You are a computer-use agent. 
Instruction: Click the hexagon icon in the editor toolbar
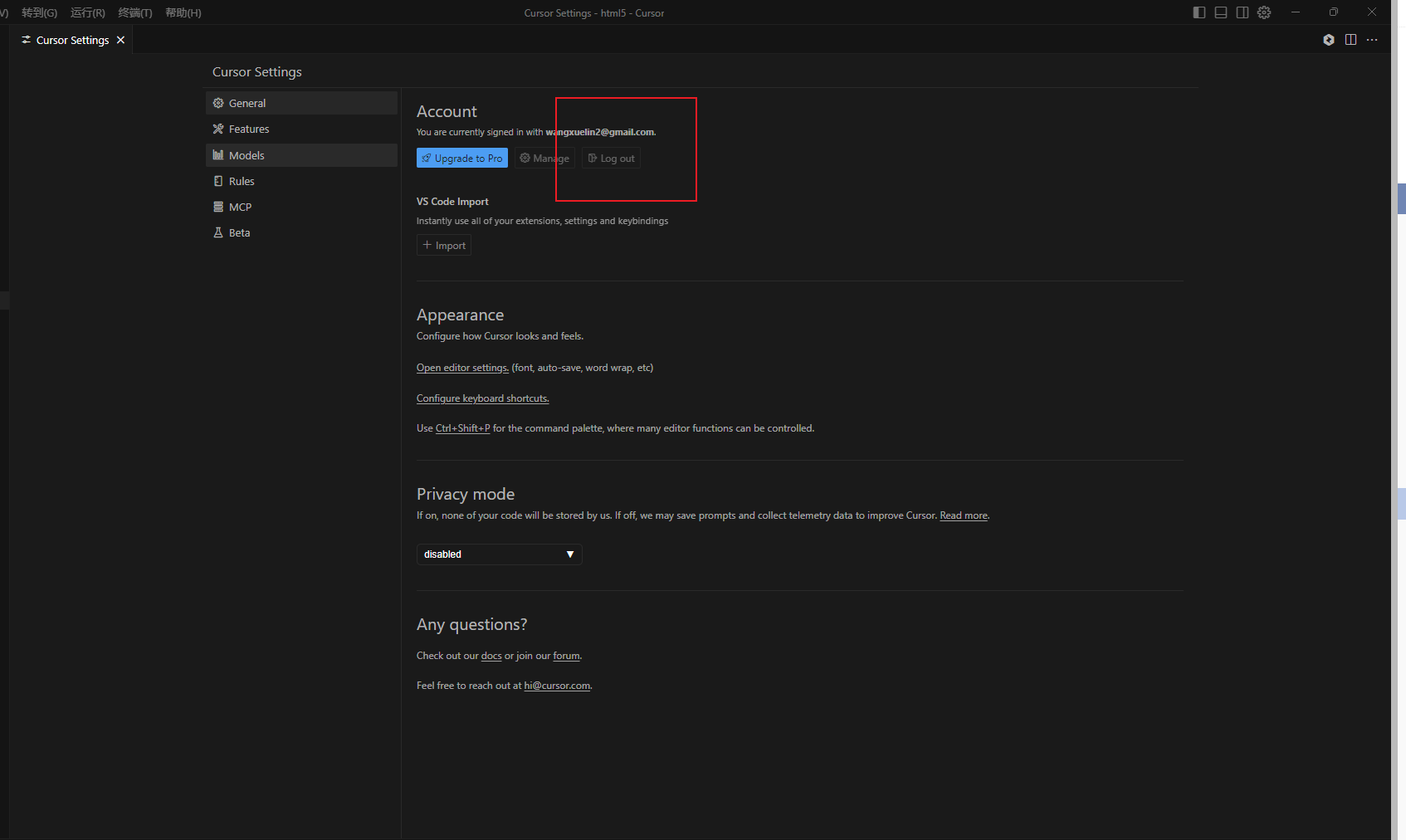point(1329,40)
